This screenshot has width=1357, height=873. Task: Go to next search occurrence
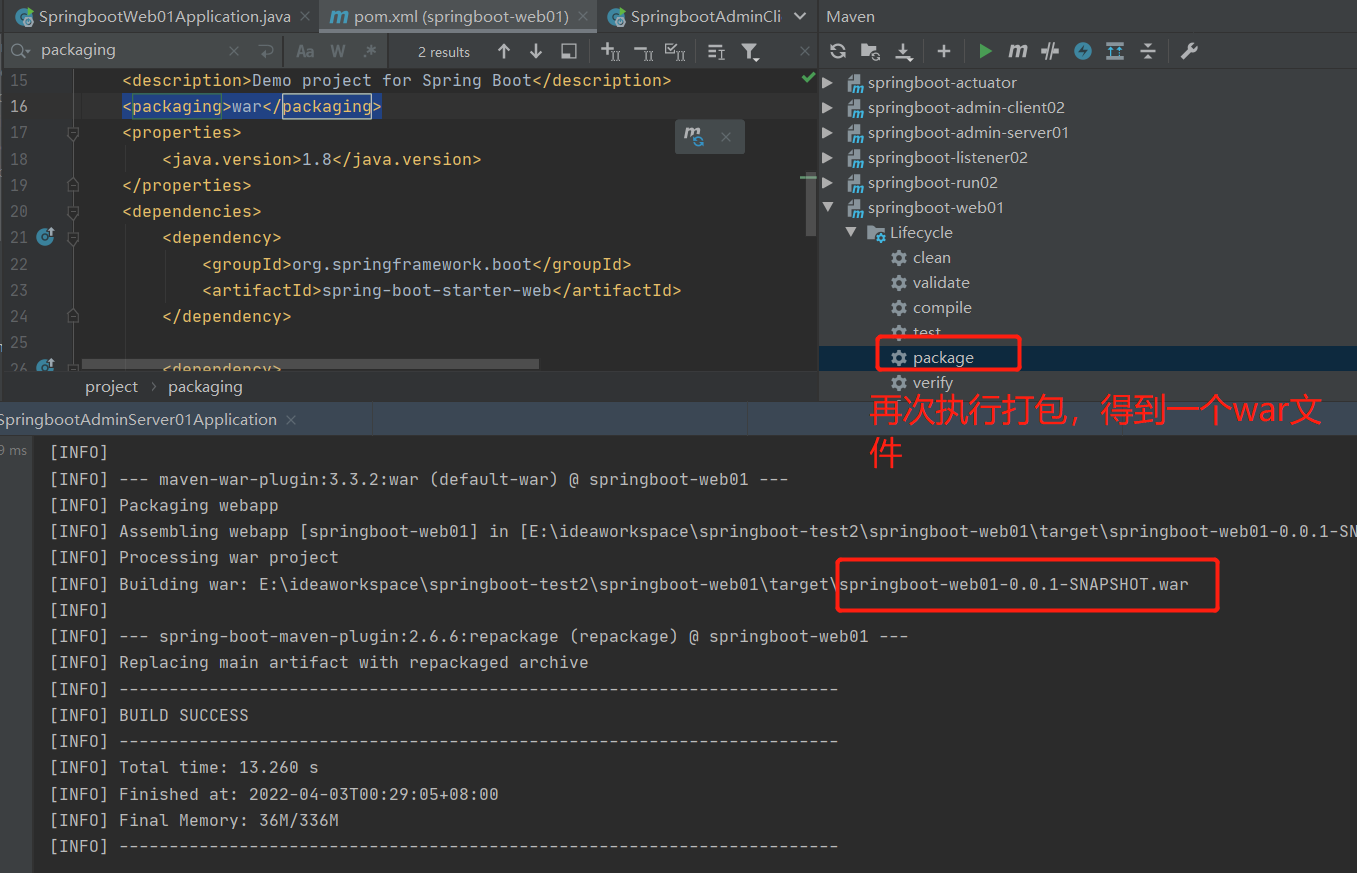point(536,51)
